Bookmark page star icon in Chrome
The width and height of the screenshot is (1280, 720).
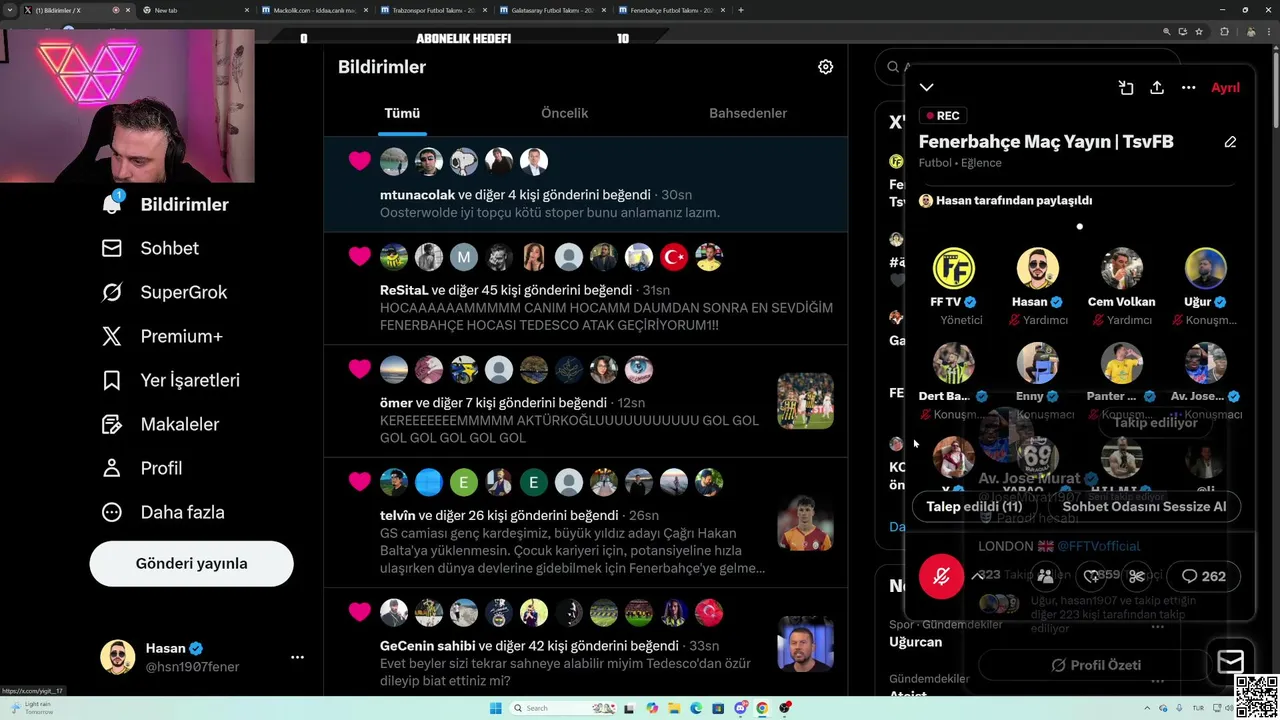click(x=1199, y=32)
